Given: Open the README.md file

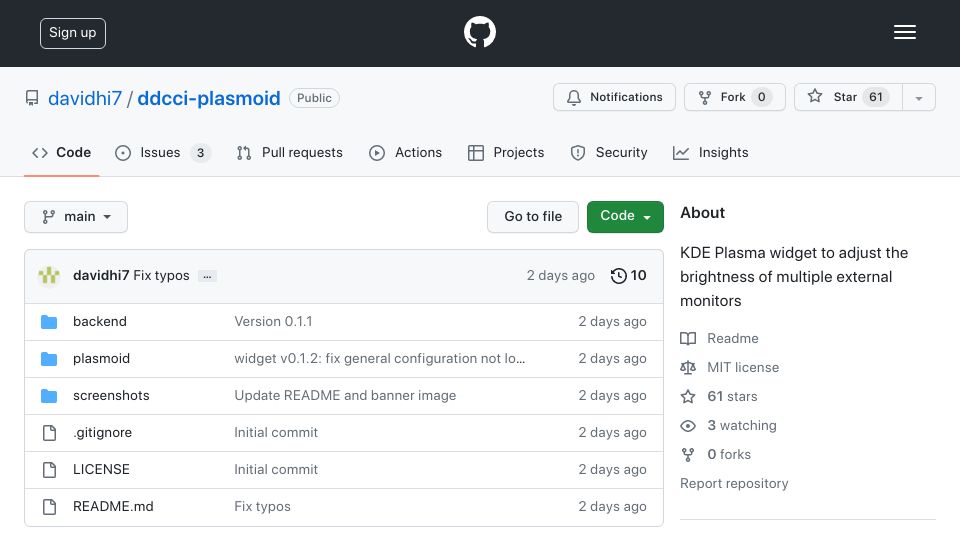Looking at the screenshot, I should [x=113, y=506].
